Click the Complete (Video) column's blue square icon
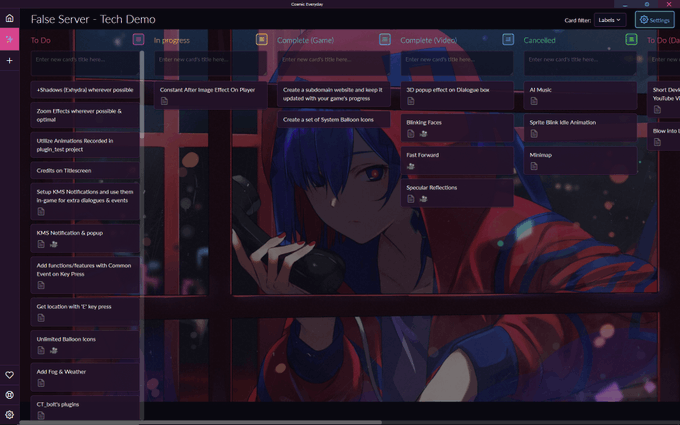 tap(508, 39)
